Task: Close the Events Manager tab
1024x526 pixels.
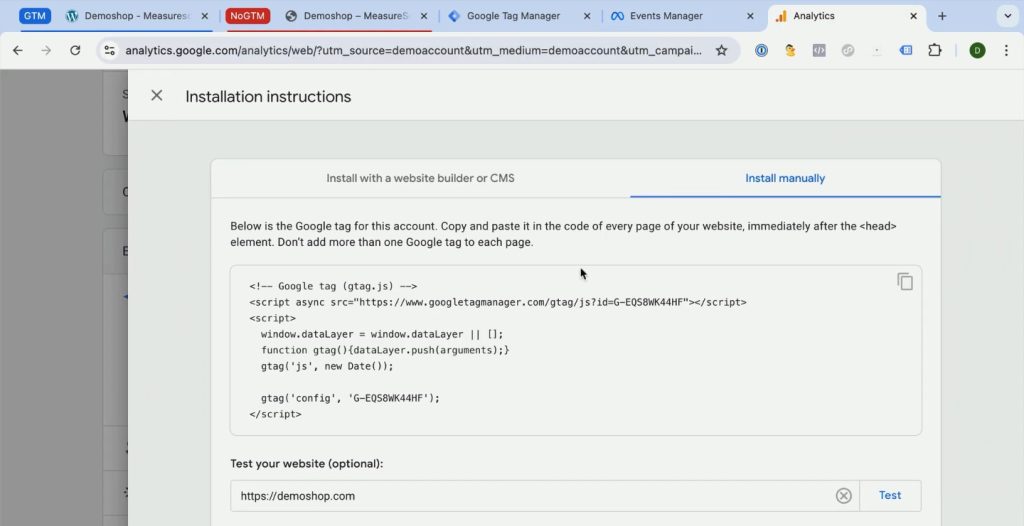Action: pyautogui.click(x=750, y=16)
